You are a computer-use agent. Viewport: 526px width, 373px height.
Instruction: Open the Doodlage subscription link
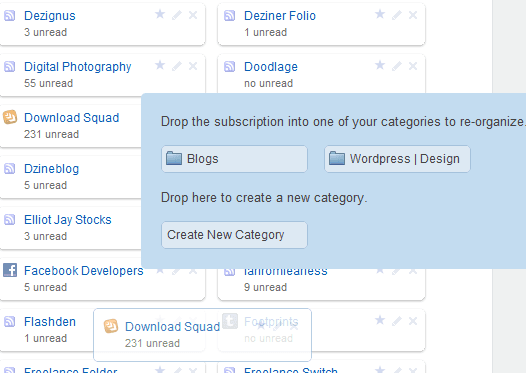click(x=271, y=67)
